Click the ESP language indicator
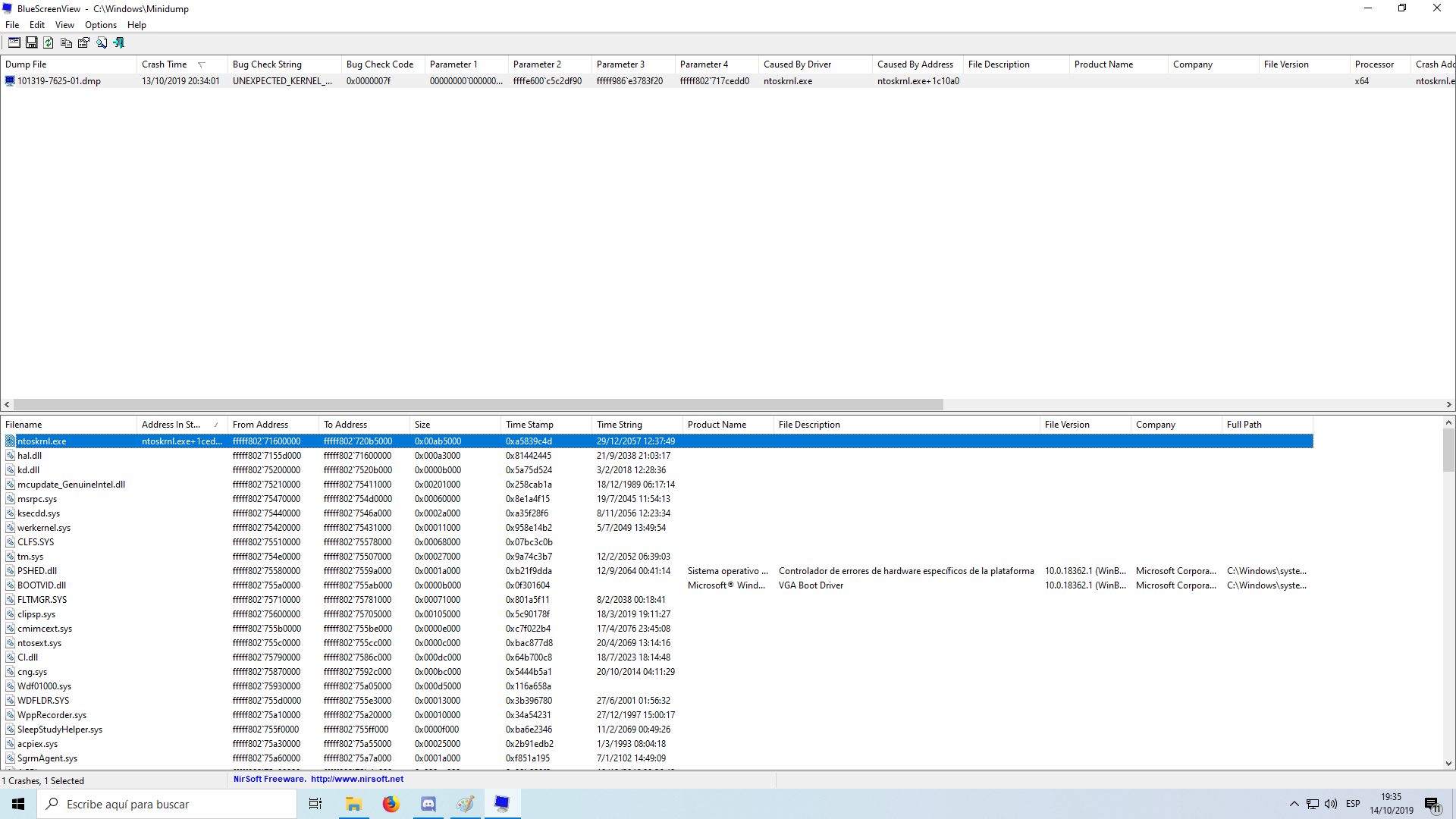 tap(1353, 804)
